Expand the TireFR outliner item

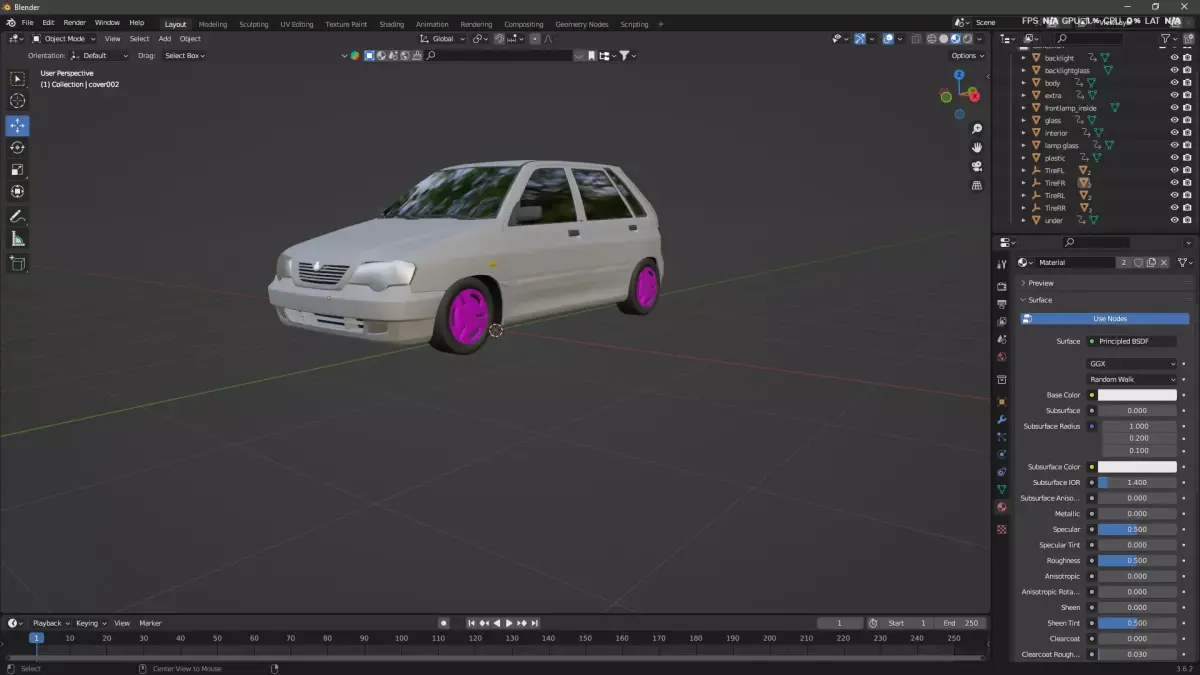[1023, 183]
